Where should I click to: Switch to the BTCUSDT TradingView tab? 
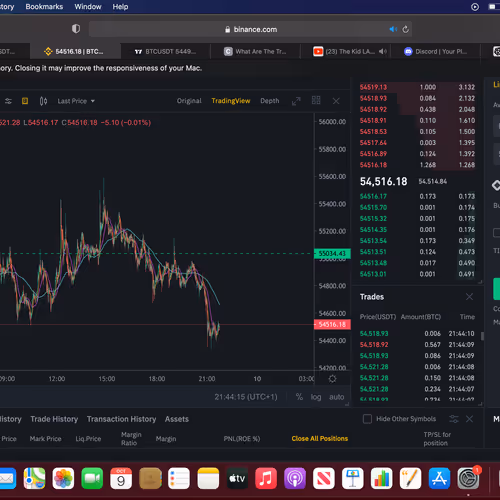(x=165, y=51)
